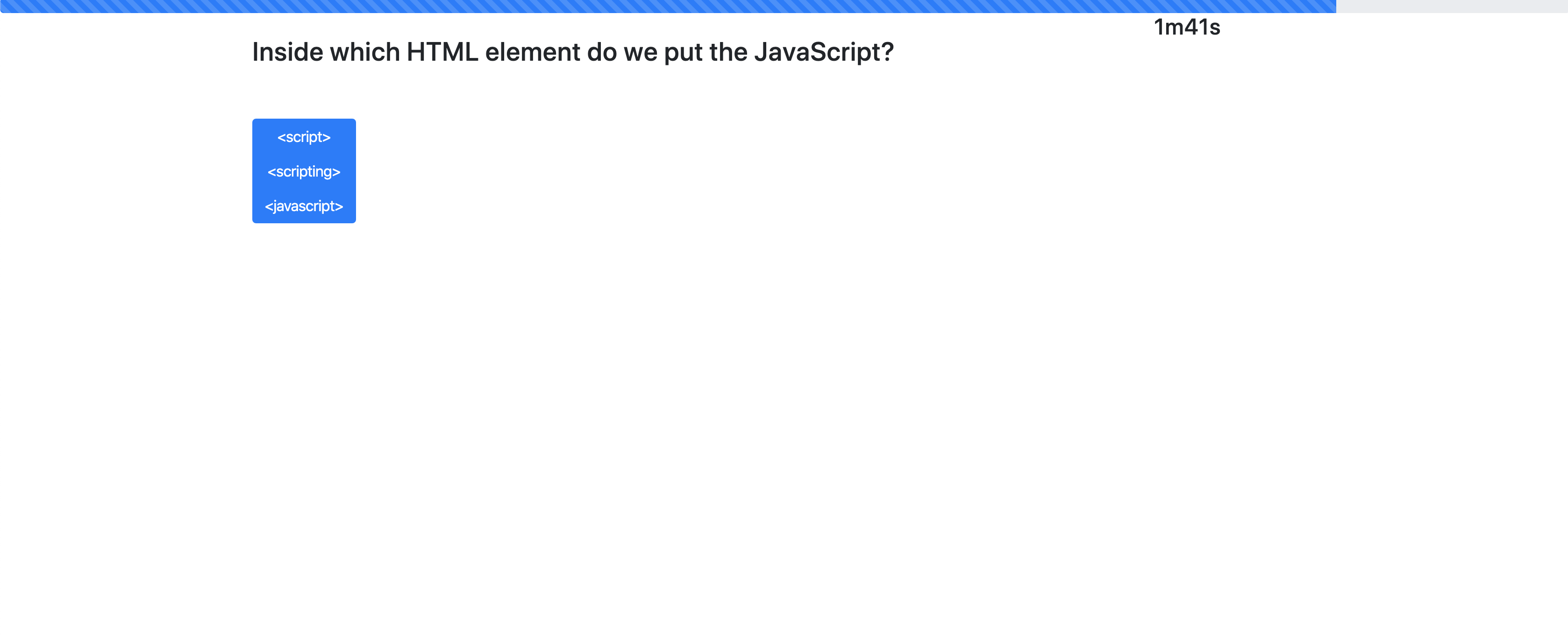Pick the <javascript> answer option
This screenshot has width=1568, height=639.
304,206
